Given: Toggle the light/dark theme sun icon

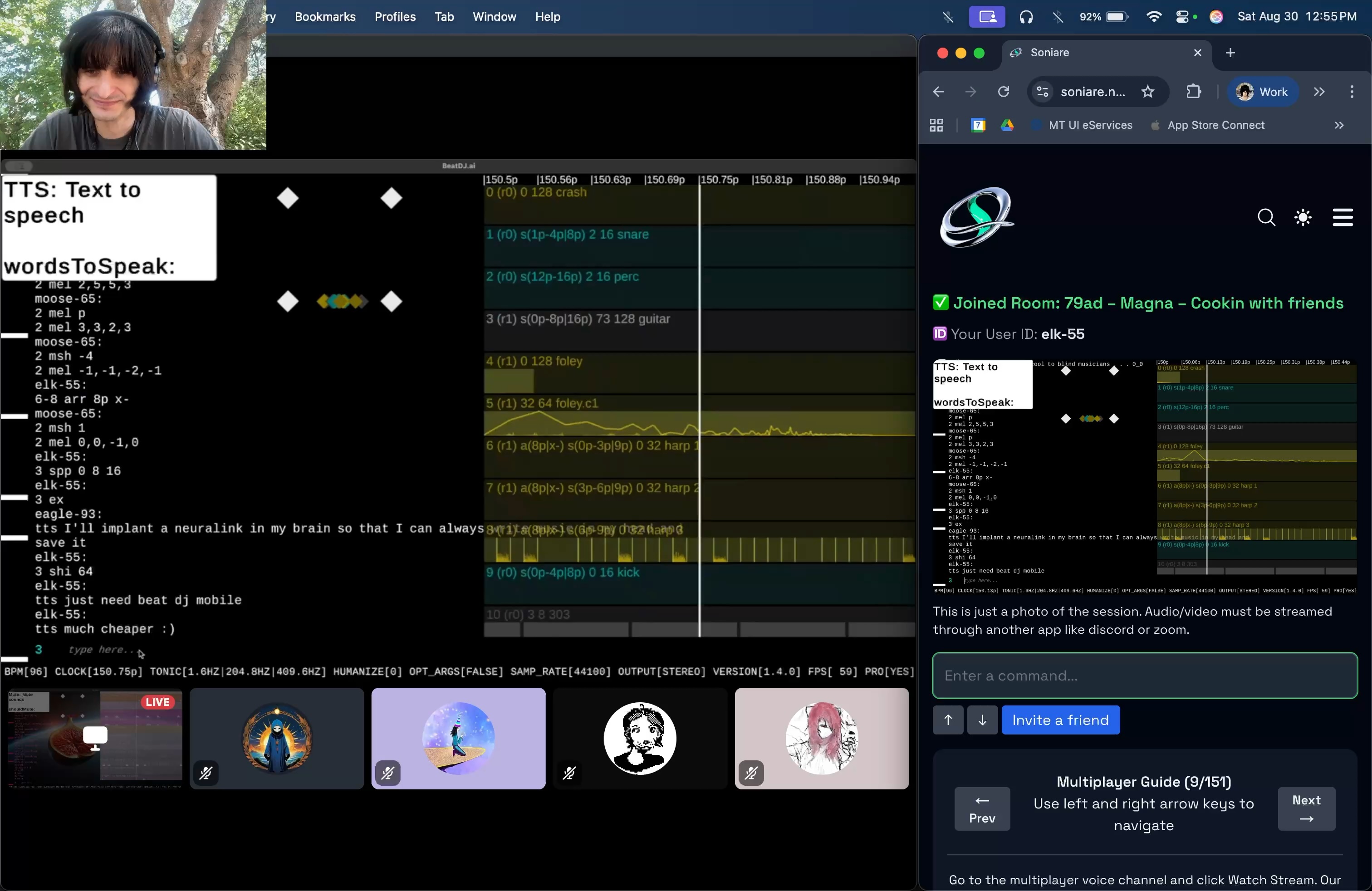Looking at the screenshot, I should click(x=1303, y=218).
